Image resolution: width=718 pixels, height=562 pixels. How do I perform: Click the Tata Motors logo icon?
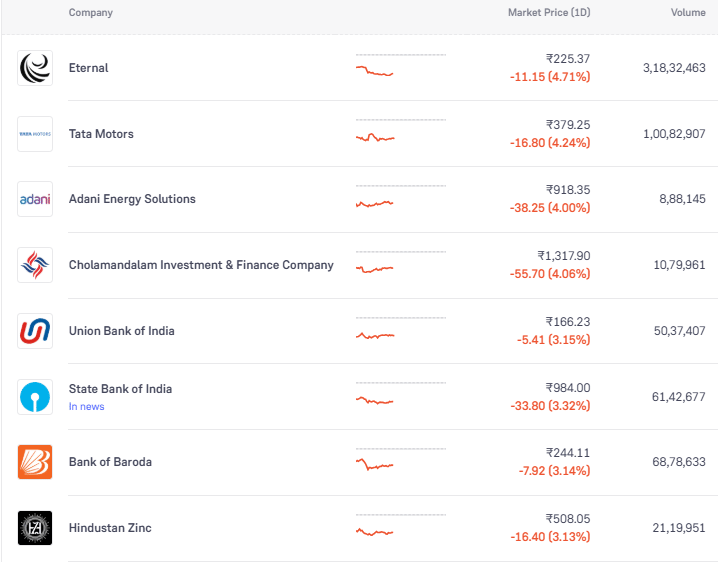click(35, 134)
